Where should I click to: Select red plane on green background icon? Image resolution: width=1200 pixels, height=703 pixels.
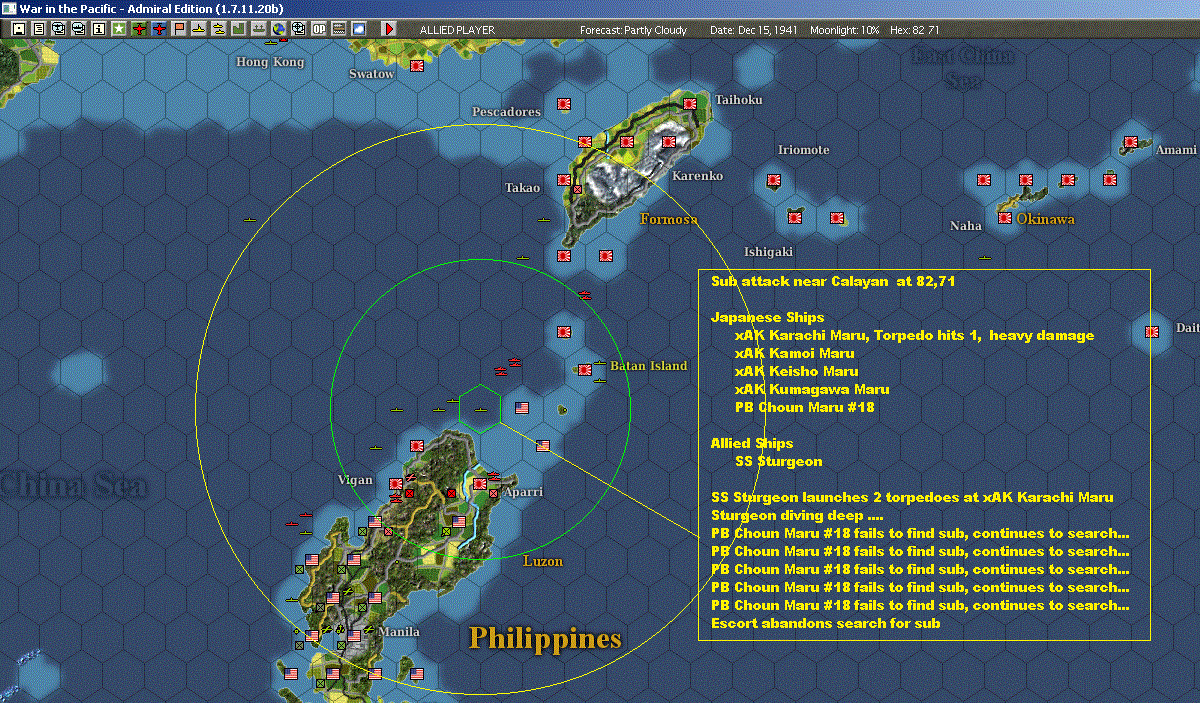tap(139, 29)
